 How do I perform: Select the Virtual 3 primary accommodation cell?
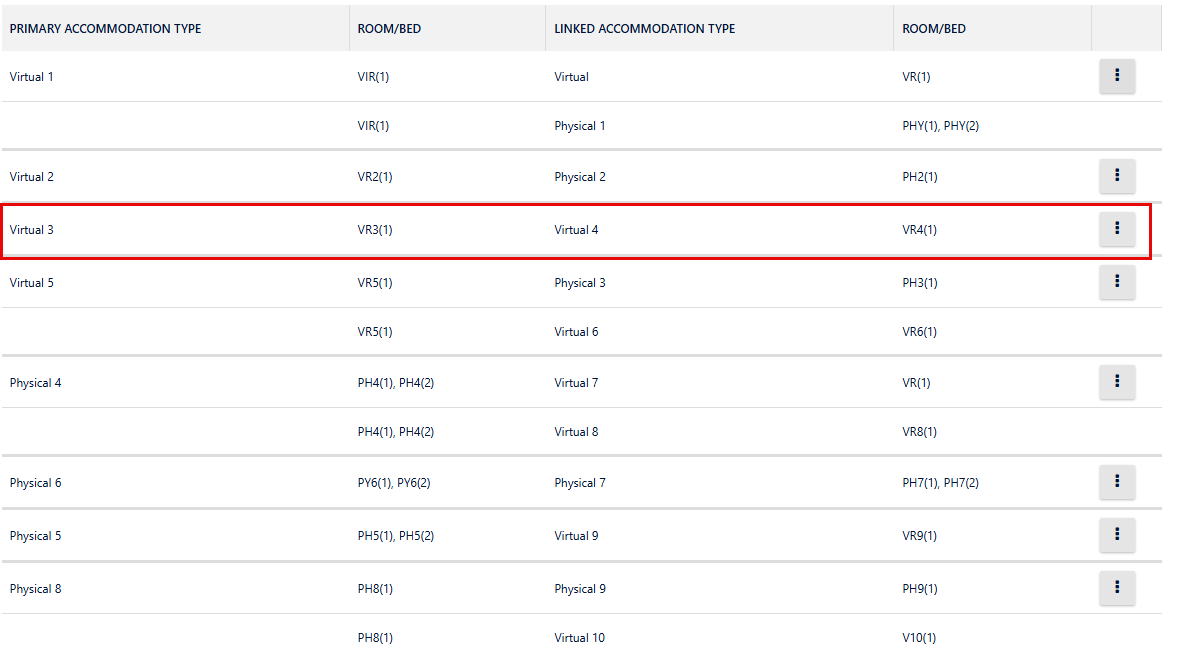(x=32, y=230)
